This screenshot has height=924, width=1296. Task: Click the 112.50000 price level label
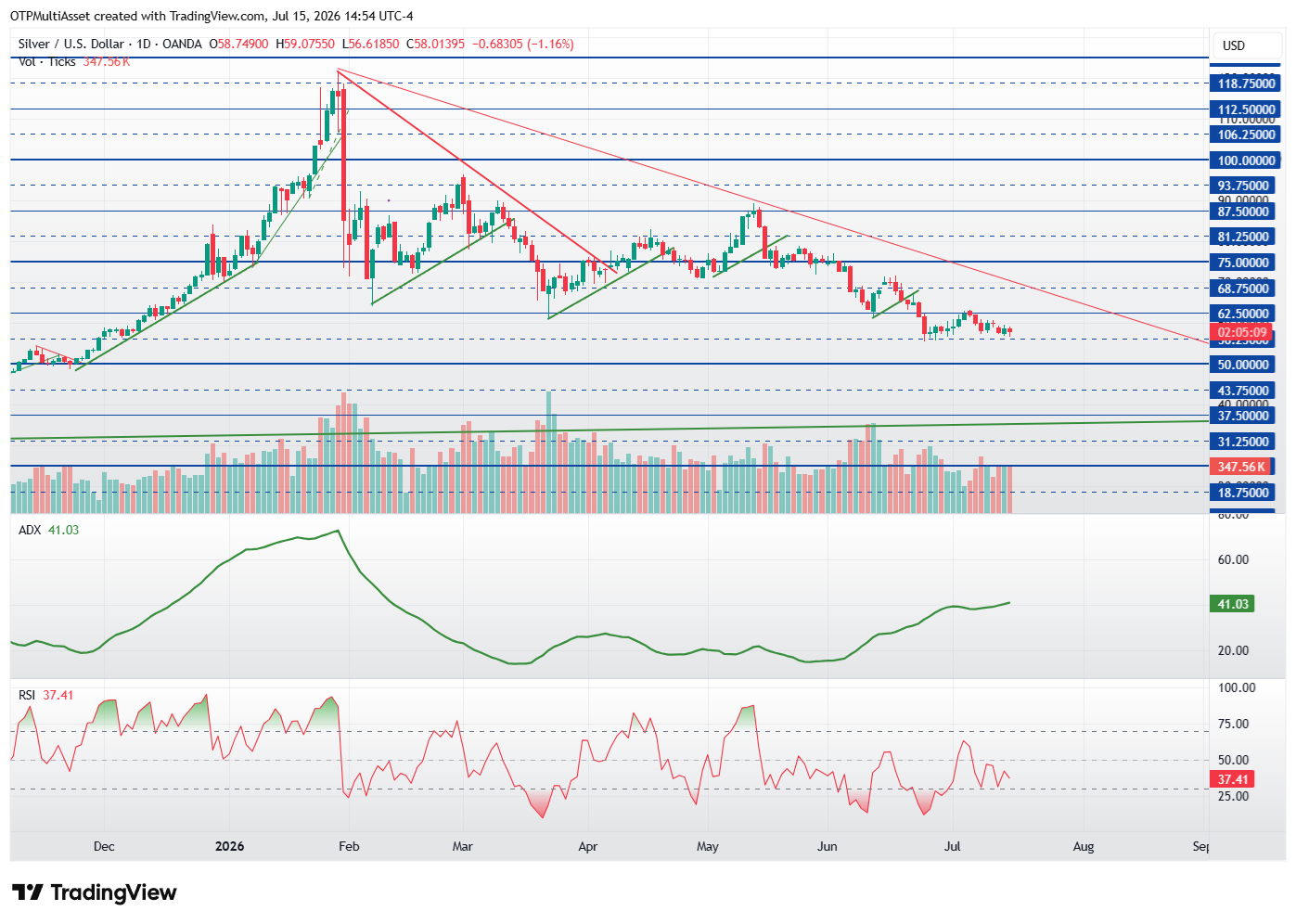pos(1246,109)
